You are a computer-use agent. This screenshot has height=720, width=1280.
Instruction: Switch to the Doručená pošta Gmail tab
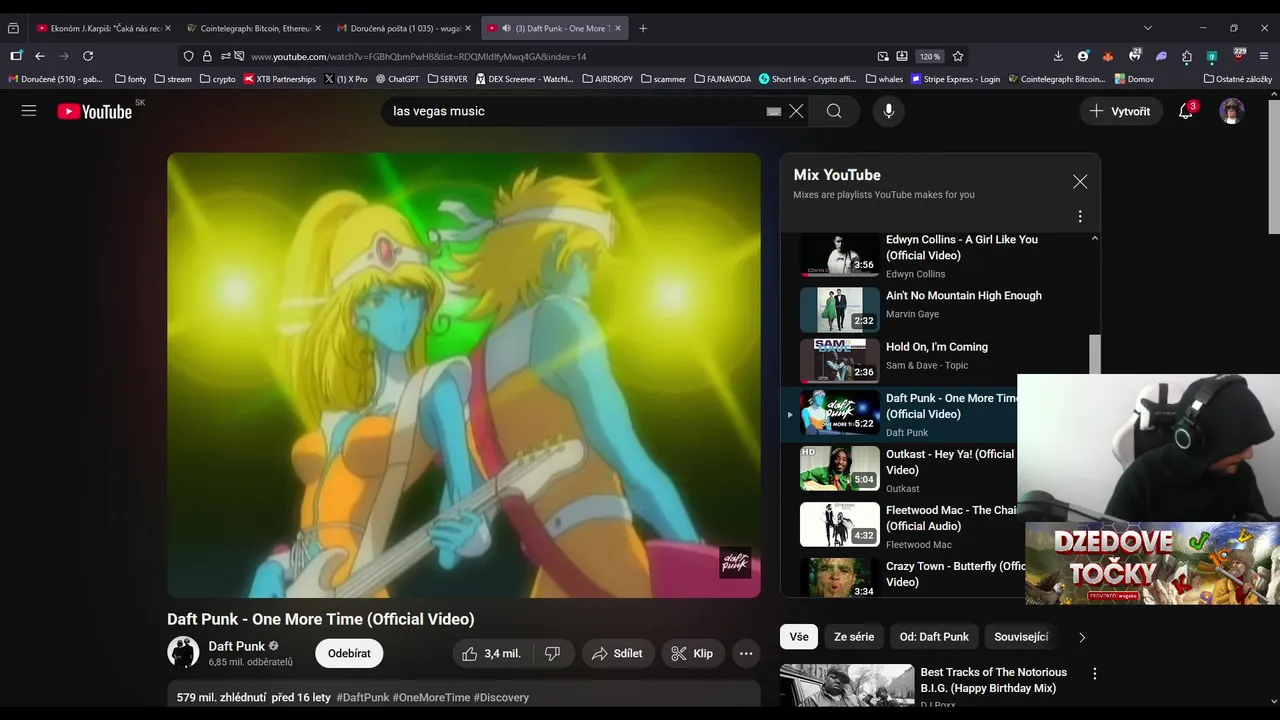coord(404,28)
